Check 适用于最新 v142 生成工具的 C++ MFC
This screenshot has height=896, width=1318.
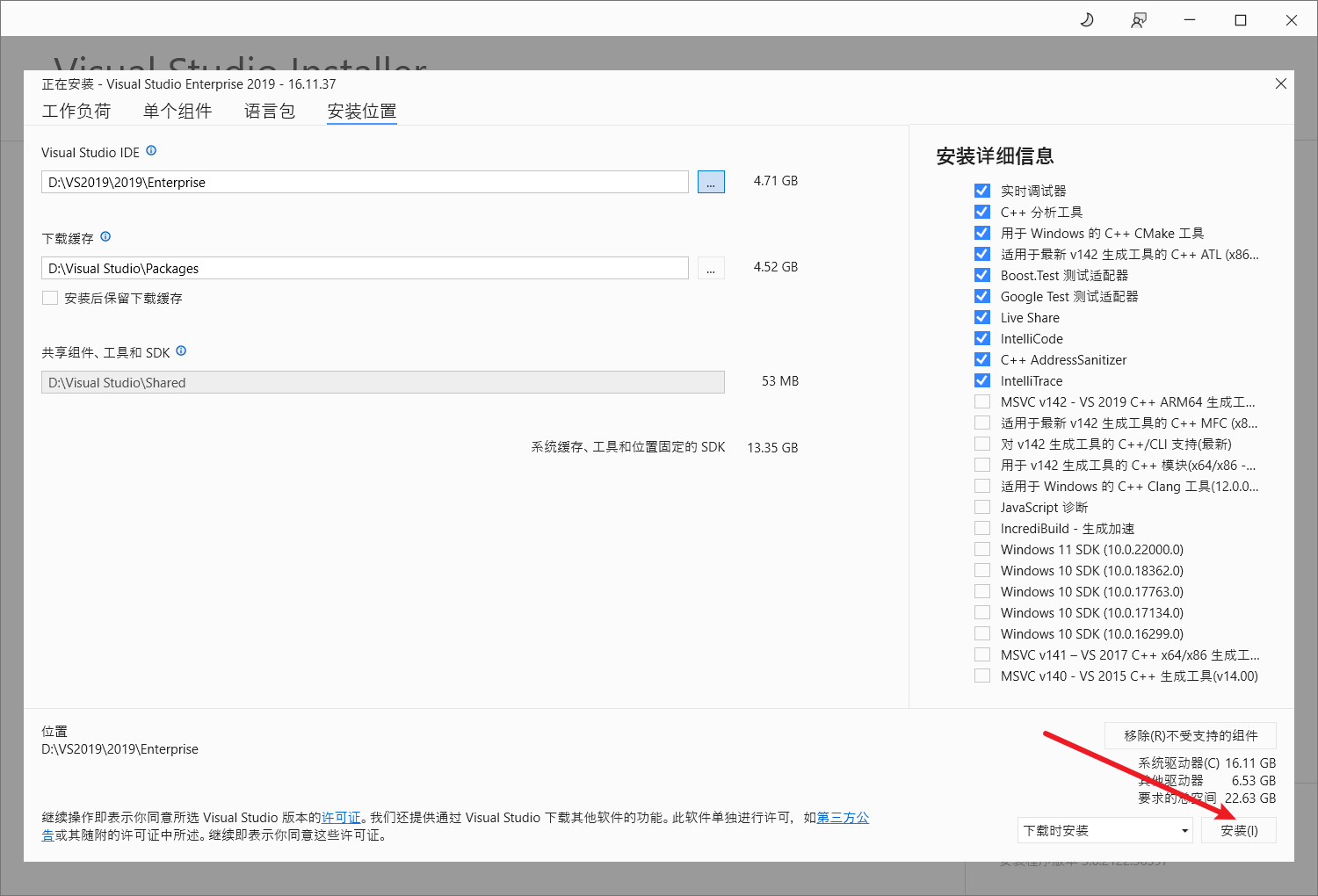[982, 423]
